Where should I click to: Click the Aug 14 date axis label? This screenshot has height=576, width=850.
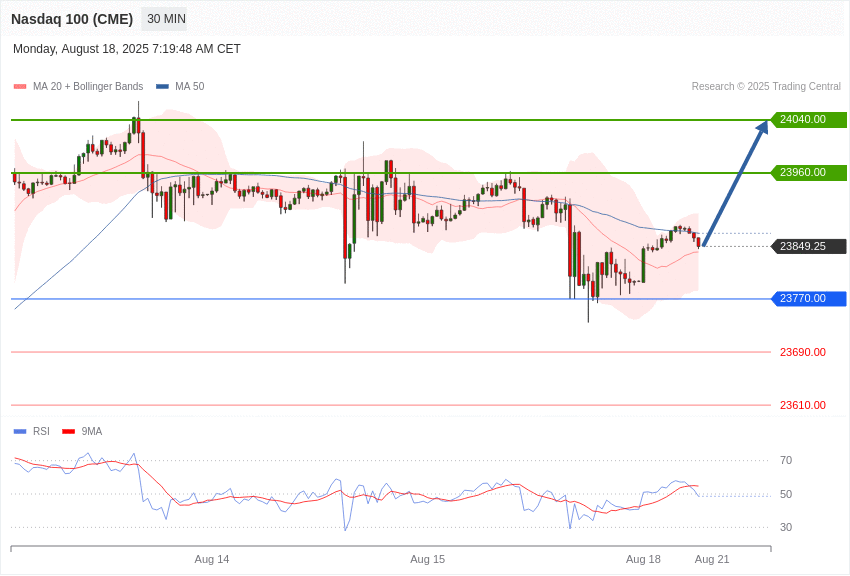212,559
